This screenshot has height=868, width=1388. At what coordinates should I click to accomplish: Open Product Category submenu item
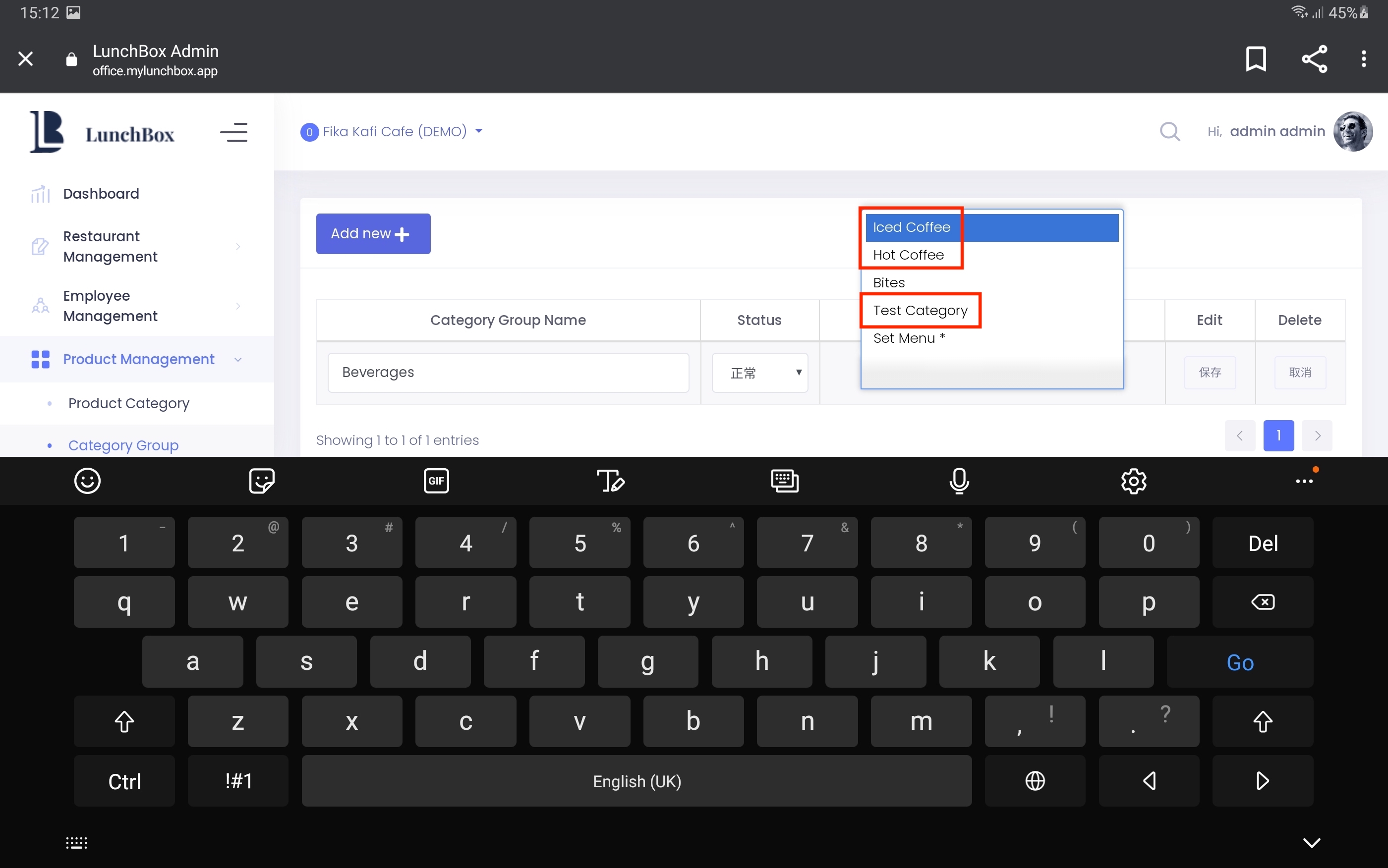pyautogui.click(x=128, y=403)
